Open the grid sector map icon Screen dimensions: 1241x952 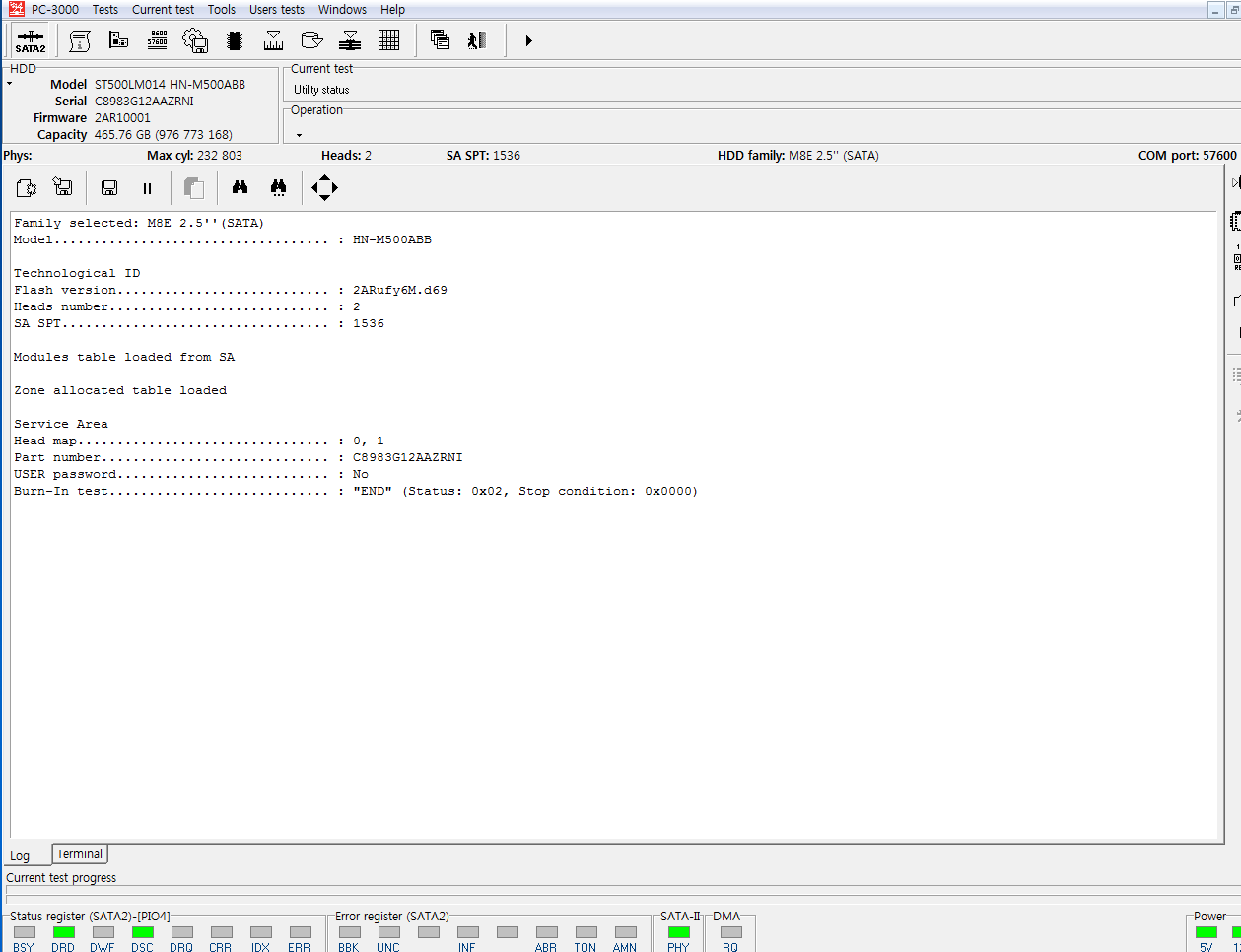tap(388, 40)
